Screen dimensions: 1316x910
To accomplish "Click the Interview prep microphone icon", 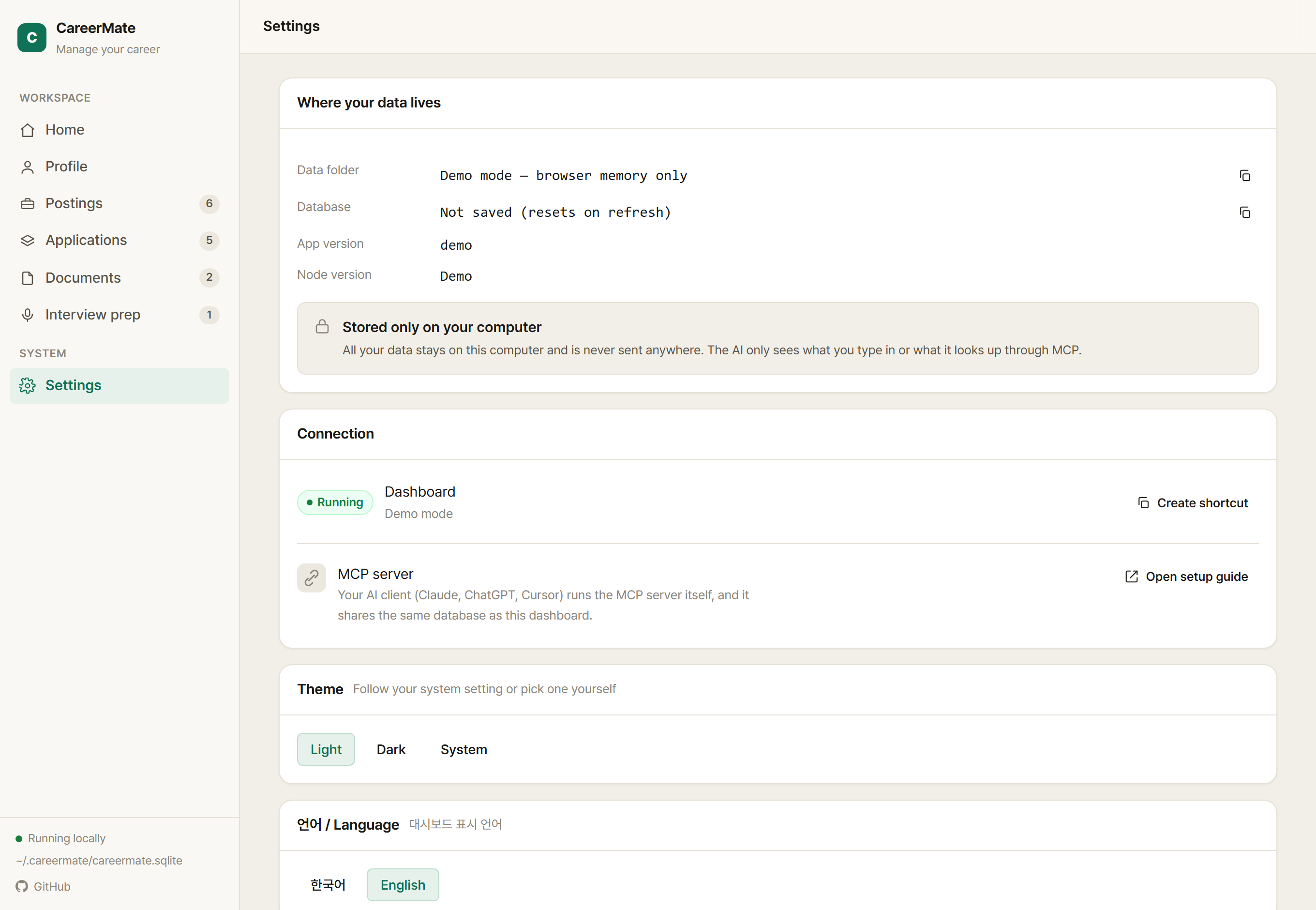I will 28,315.
